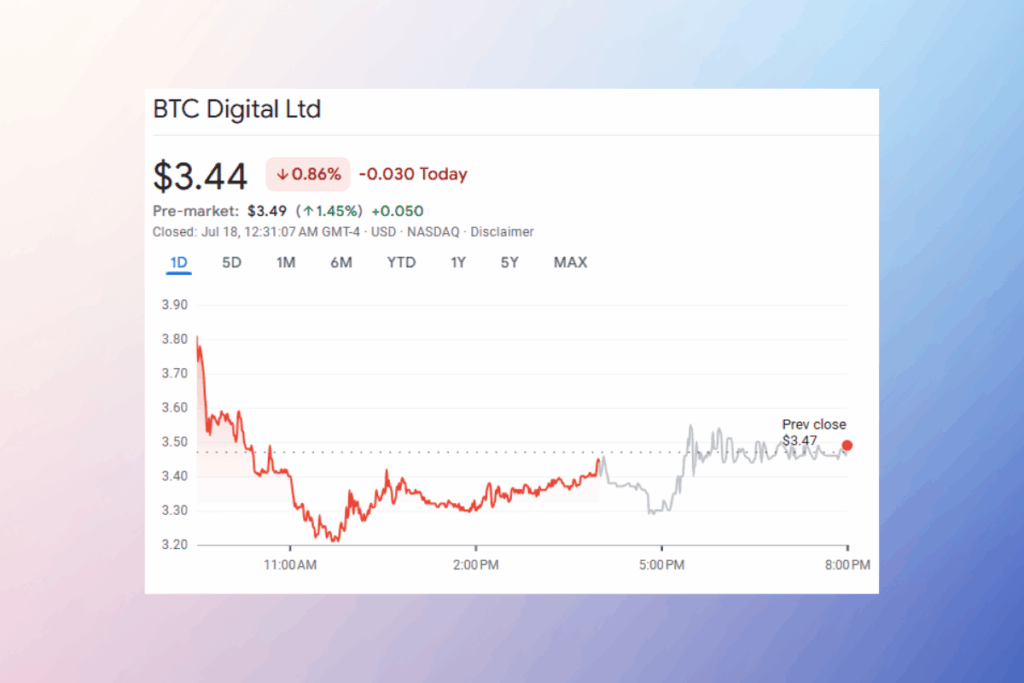Switch to the 5D chart range

pos(231,263)
